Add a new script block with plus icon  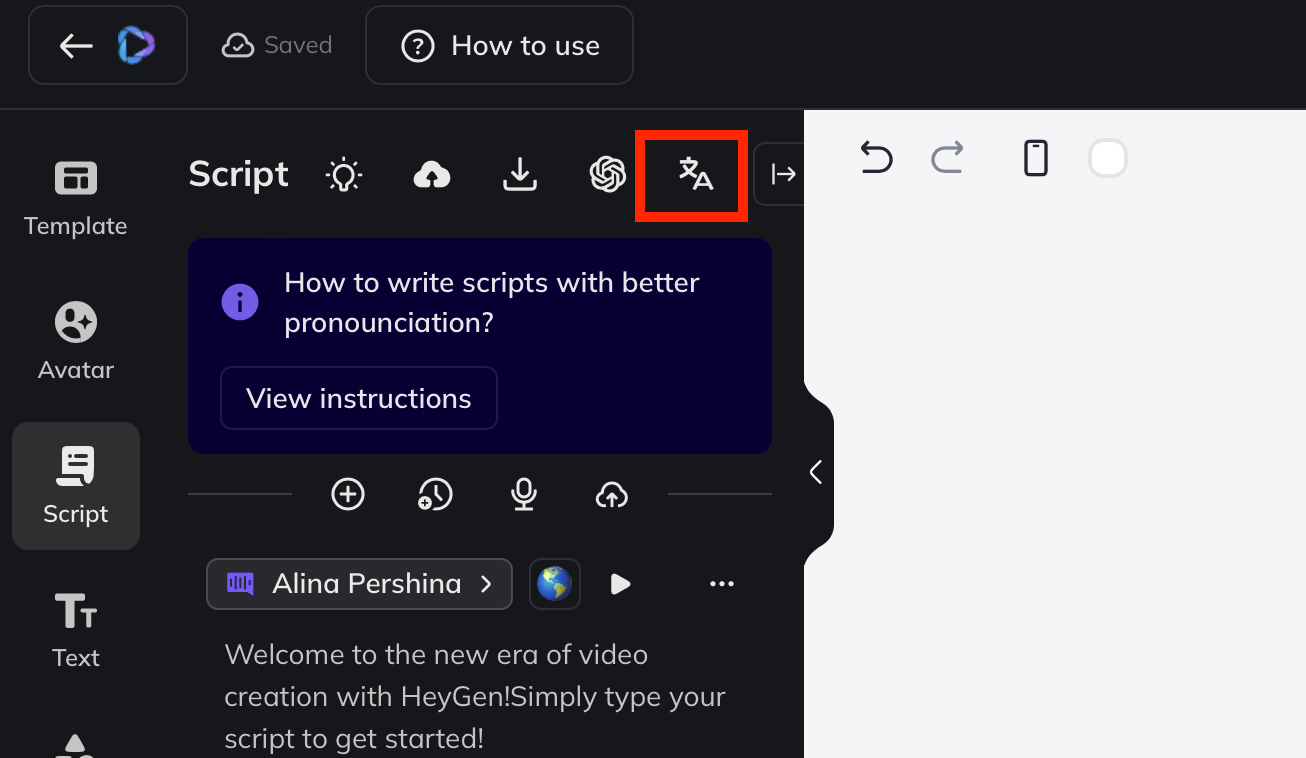pyautogui.click(x=348, y=494)
